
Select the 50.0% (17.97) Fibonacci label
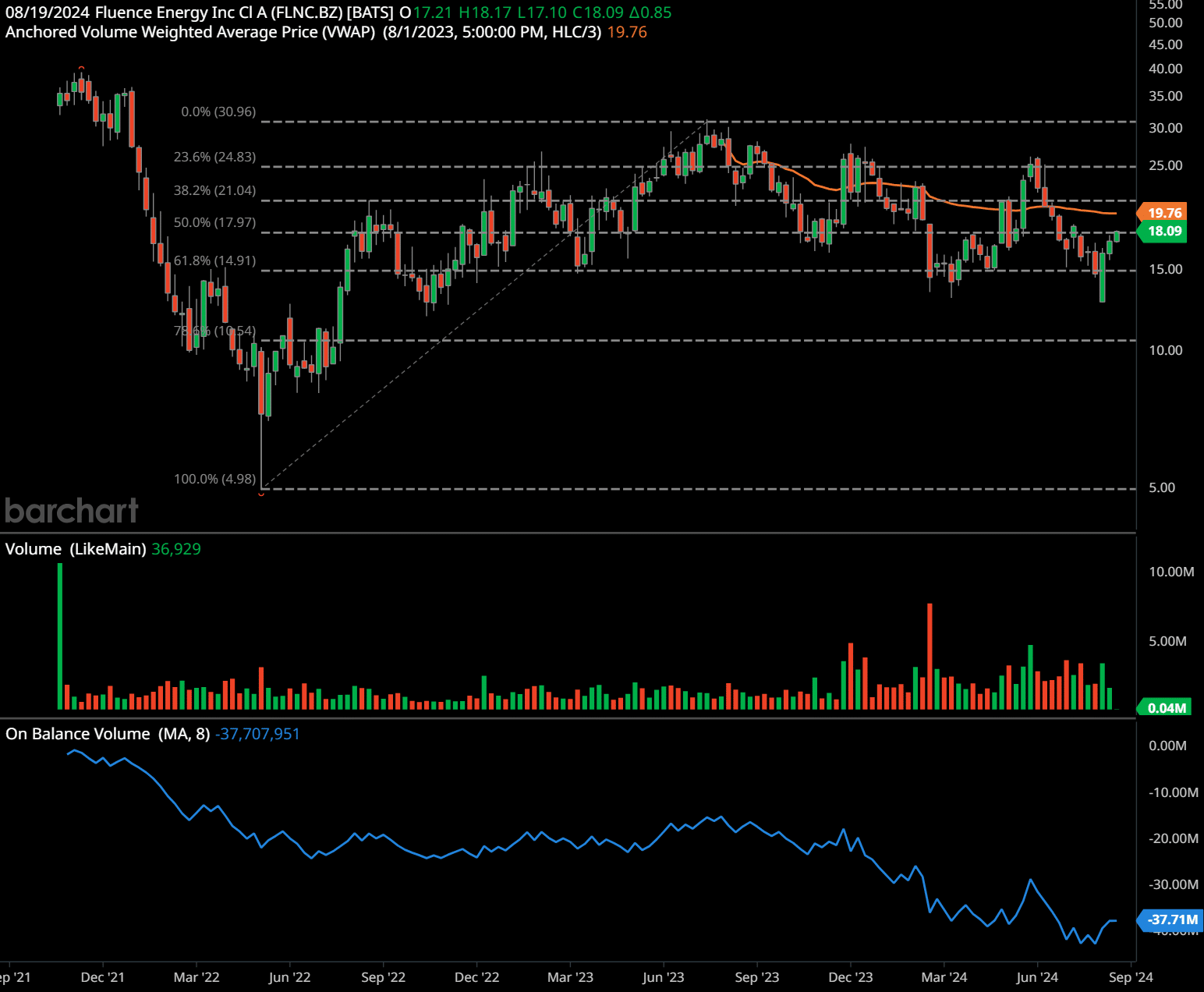214,222
